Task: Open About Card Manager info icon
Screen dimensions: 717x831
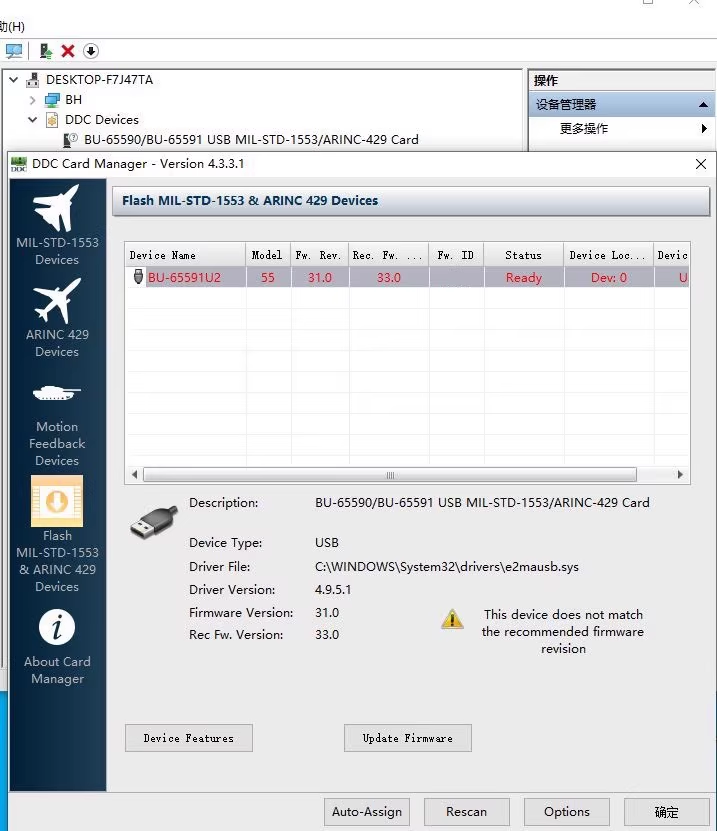Action: tap(57, 627)
